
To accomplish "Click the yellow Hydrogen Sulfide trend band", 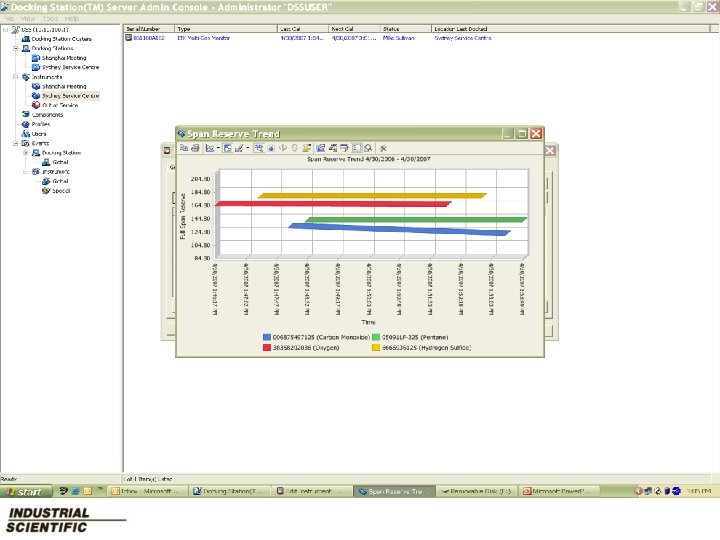I will point(372,196).
